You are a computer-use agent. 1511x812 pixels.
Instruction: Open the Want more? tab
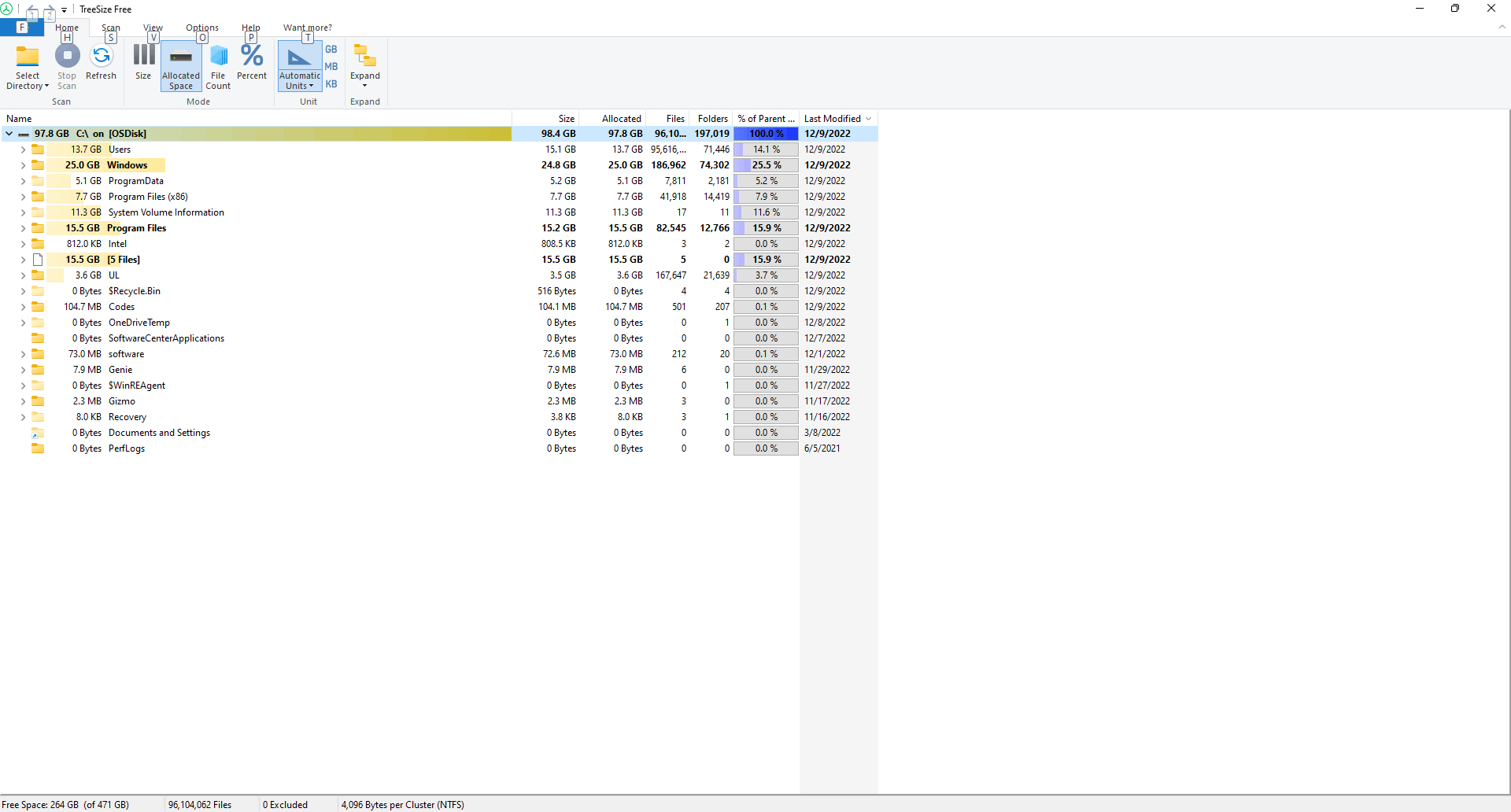point(308,28)
